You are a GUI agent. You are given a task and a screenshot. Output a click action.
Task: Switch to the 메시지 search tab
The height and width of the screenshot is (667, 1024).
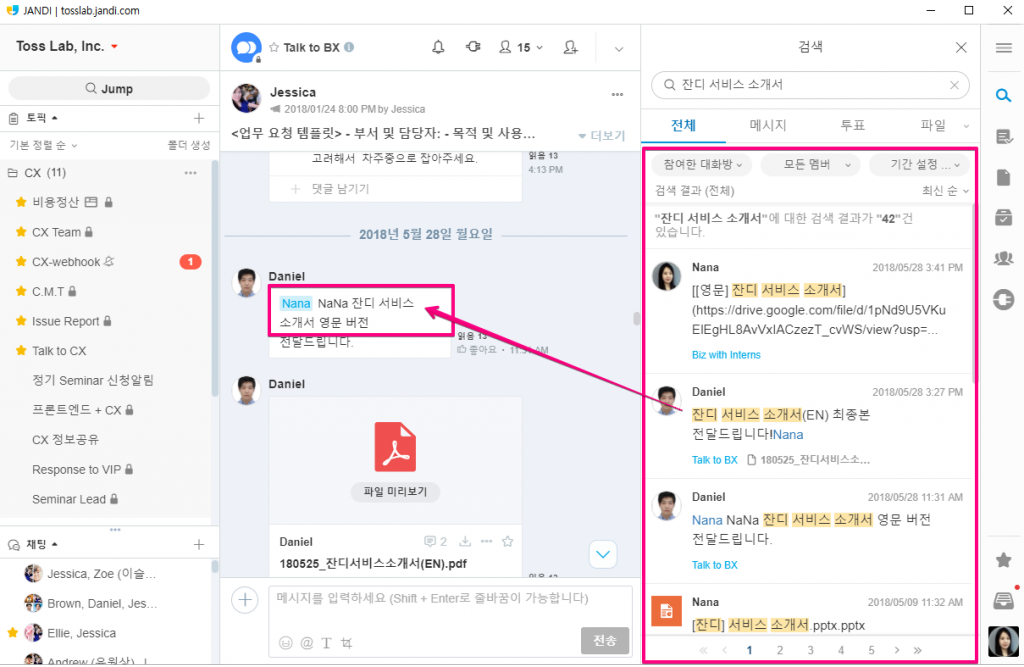coord(768,125)
